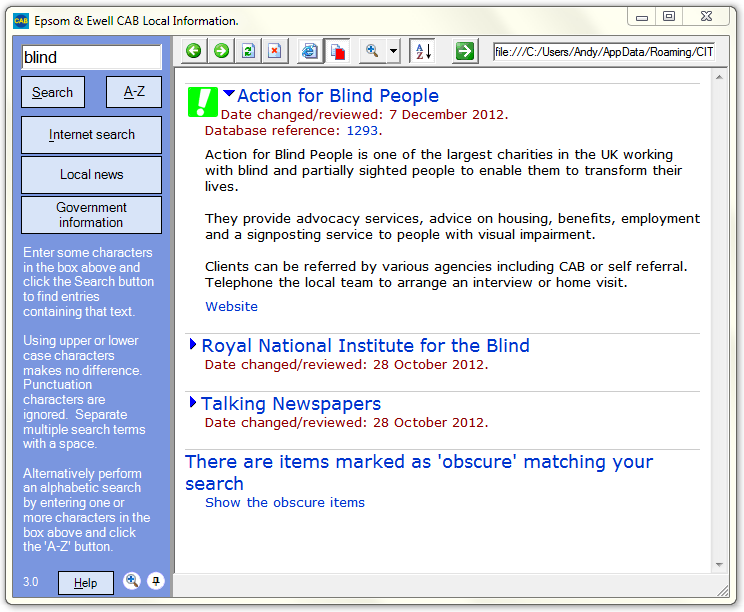Open the zoom dropdown arrow in toolbar

coord(393,51)
